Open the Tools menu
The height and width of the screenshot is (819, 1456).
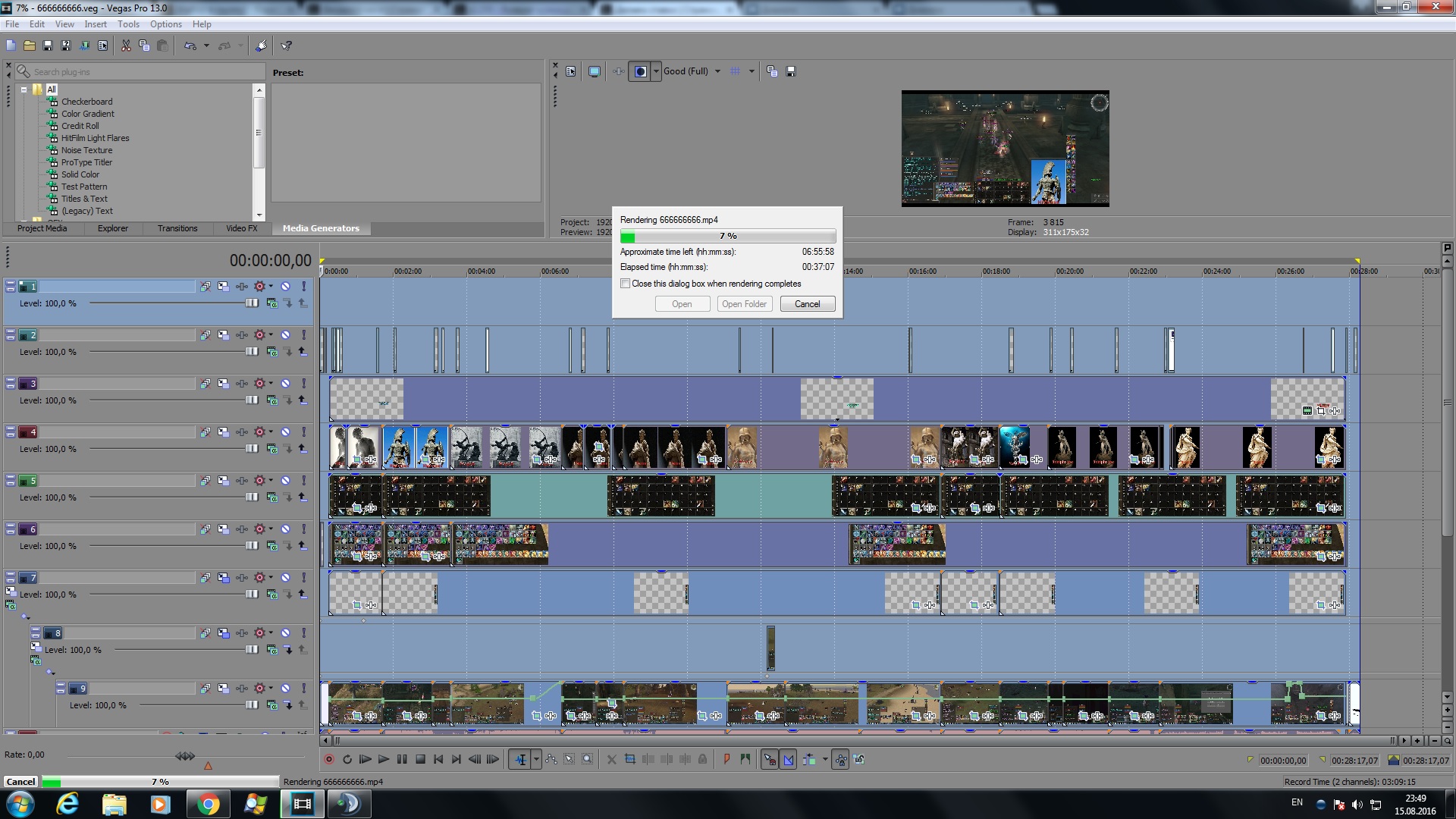[x=128, y=24]
